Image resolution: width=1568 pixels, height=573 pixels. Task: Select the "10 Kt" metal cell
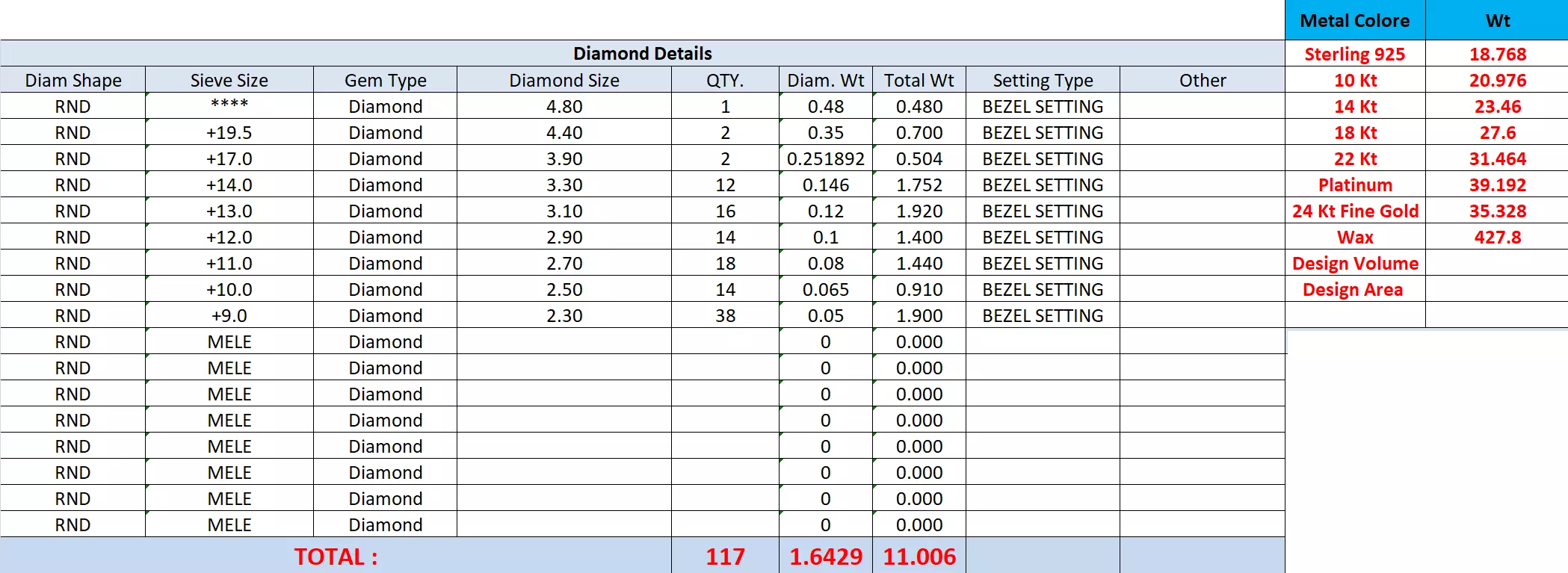[1355, 80]
